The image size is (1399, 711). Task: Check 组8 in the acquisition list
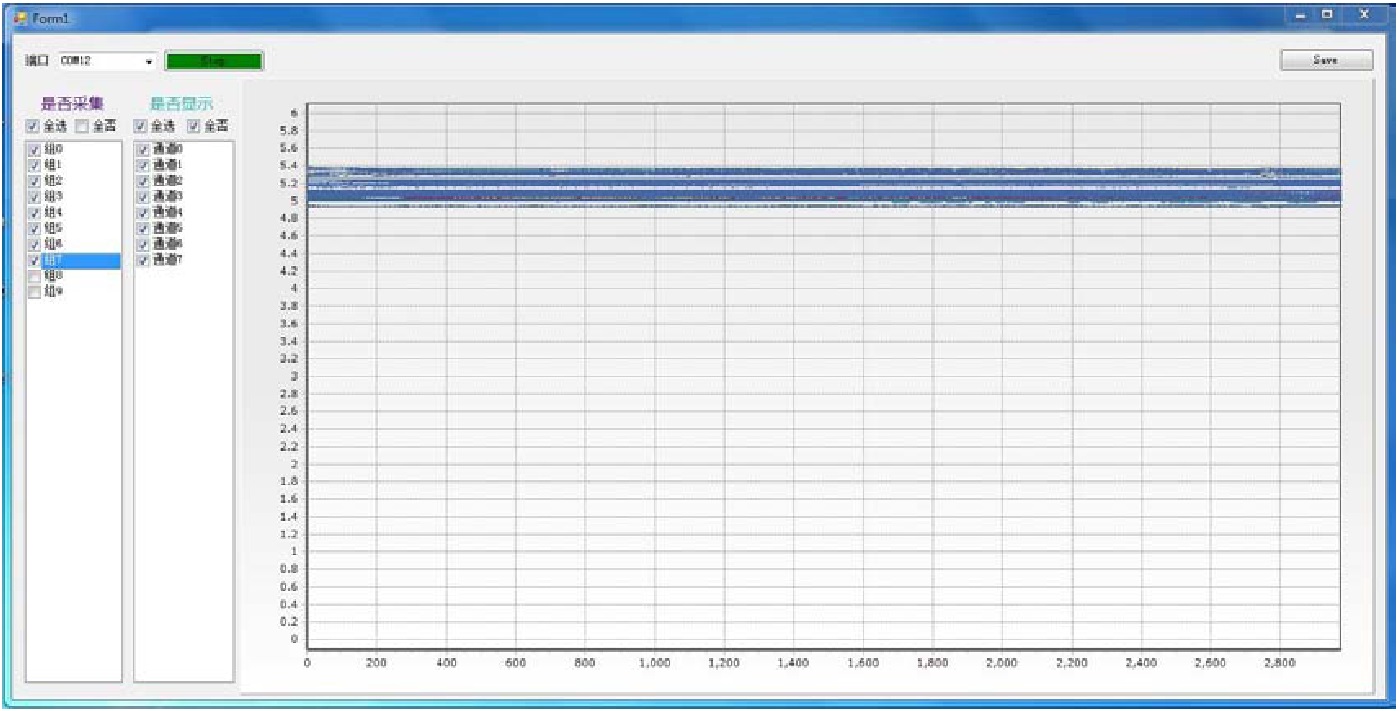pyautogui.click(x=35, y=276)
